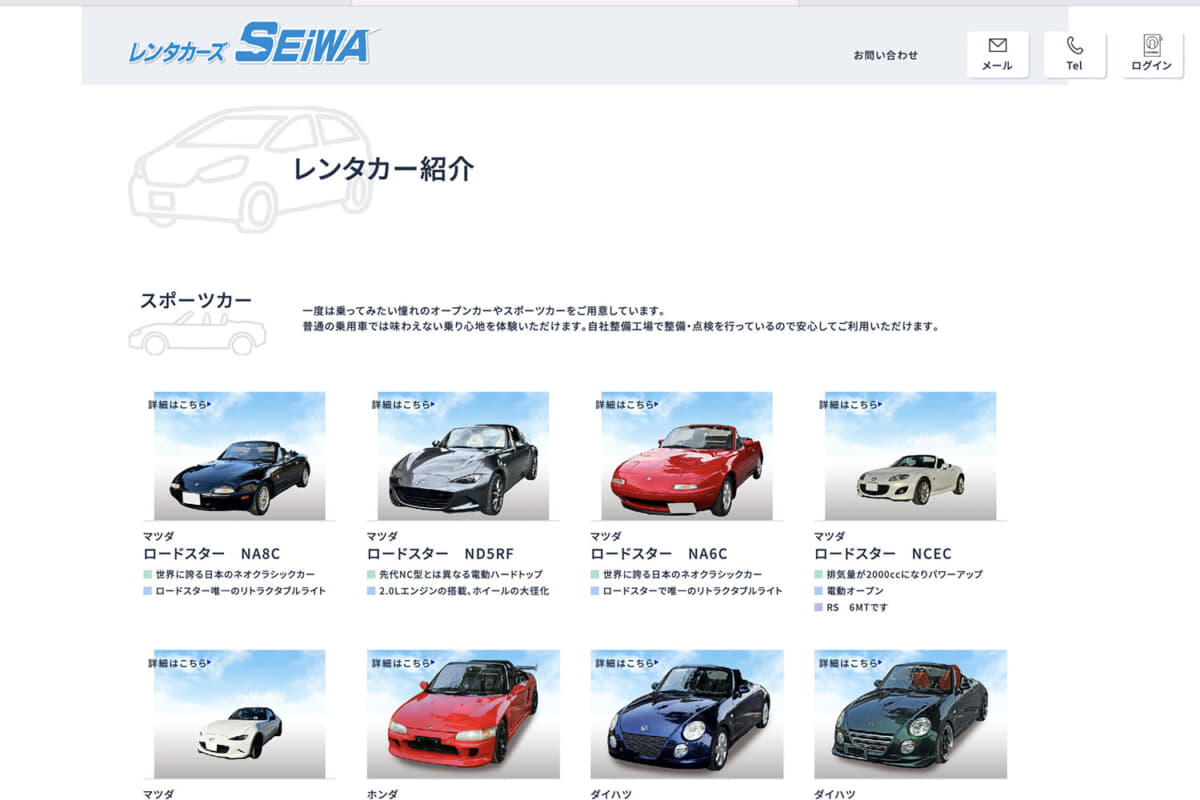1200x800 pixels.
Task: Click 詳細はこちら on the NA8C card
Action: click(x=179, y=404)
